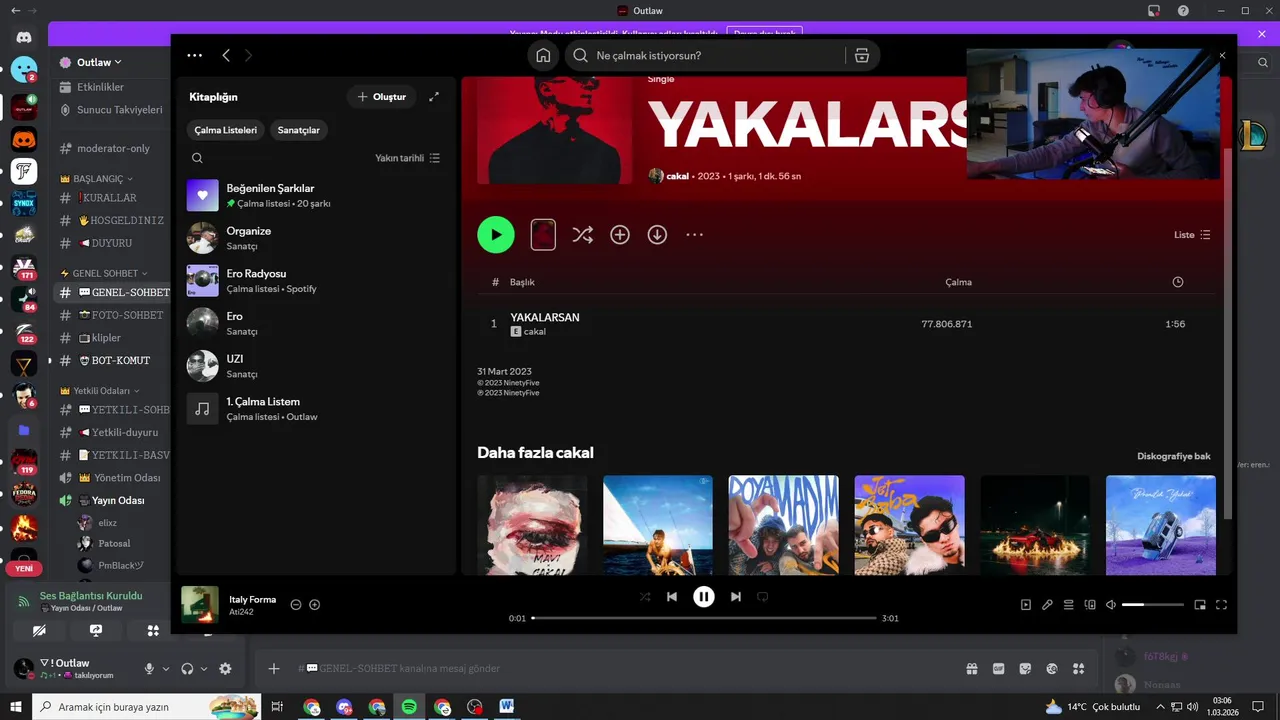1280x720 pixels.
Task: Pause the current playback
Action: (704, 597)
